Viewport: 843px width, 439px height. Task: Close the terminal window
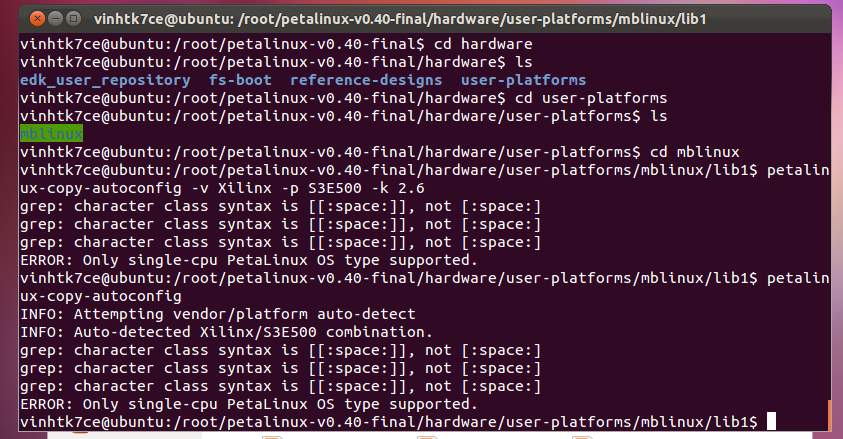(x=36, y=20)
